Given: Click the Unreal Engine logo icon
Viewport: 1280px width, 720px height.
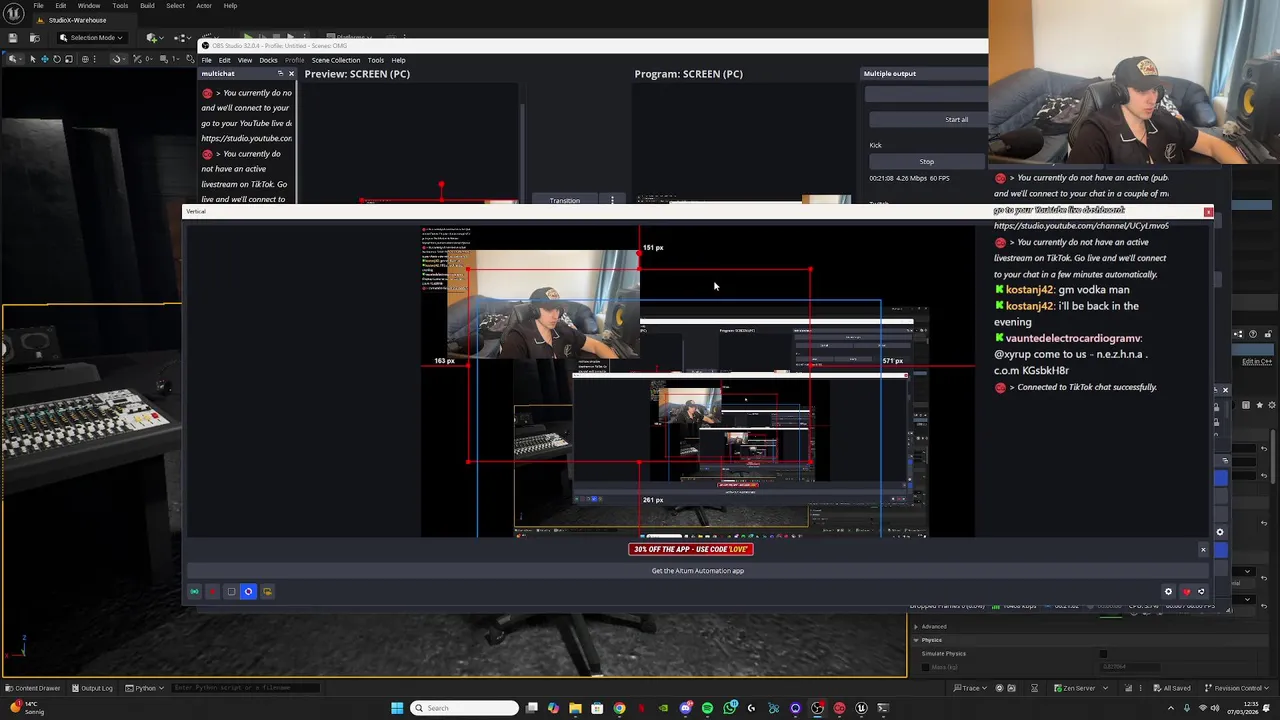Looking at the screenshot, I should pyautogui.click(x=15, y=13).
